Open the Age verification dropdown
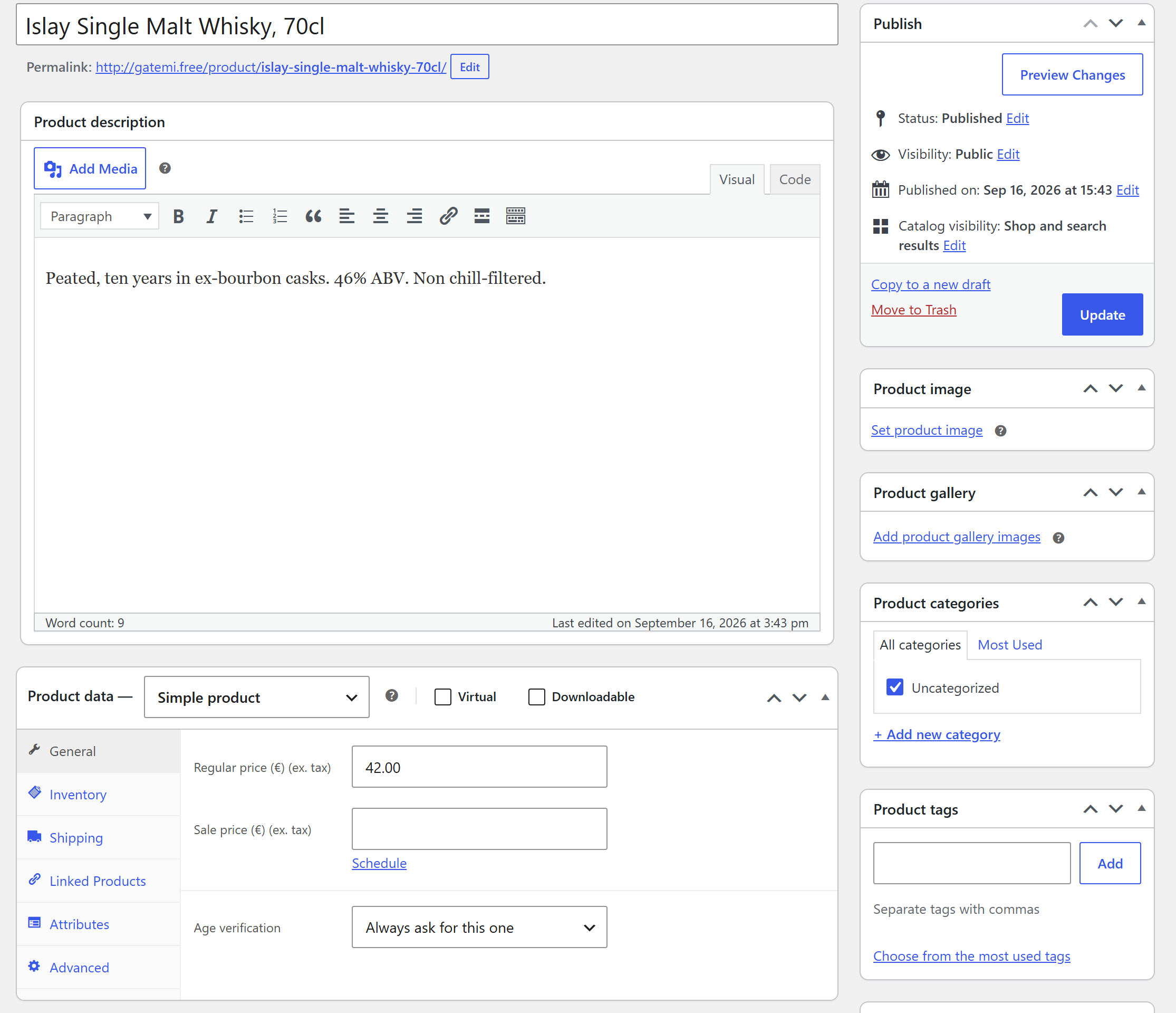This screenshot has width=1176, height=1013. [x=479, y=928]
